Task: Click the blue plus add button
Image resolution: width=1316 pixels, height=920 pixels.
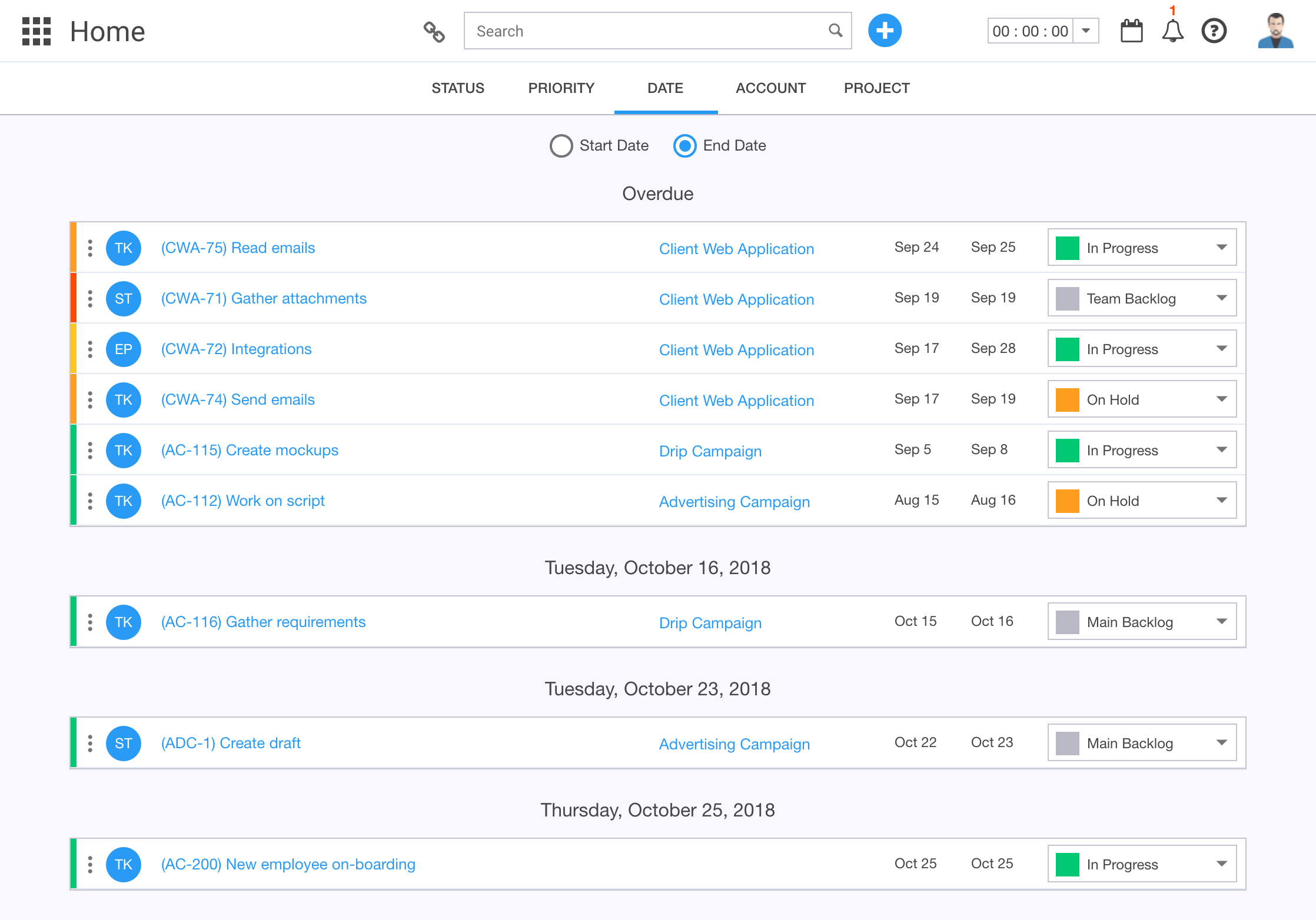Action: tap(884, 31)
